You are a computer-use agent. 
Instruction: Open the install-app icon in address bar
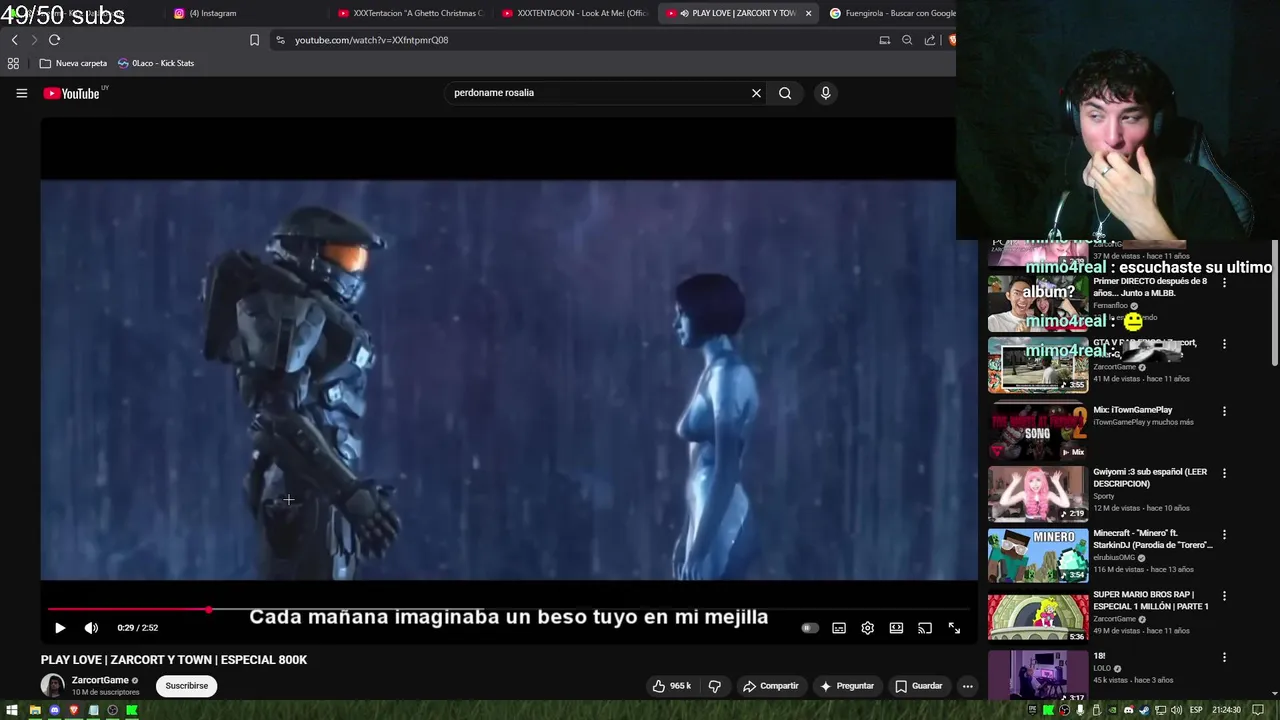point(884,40)
